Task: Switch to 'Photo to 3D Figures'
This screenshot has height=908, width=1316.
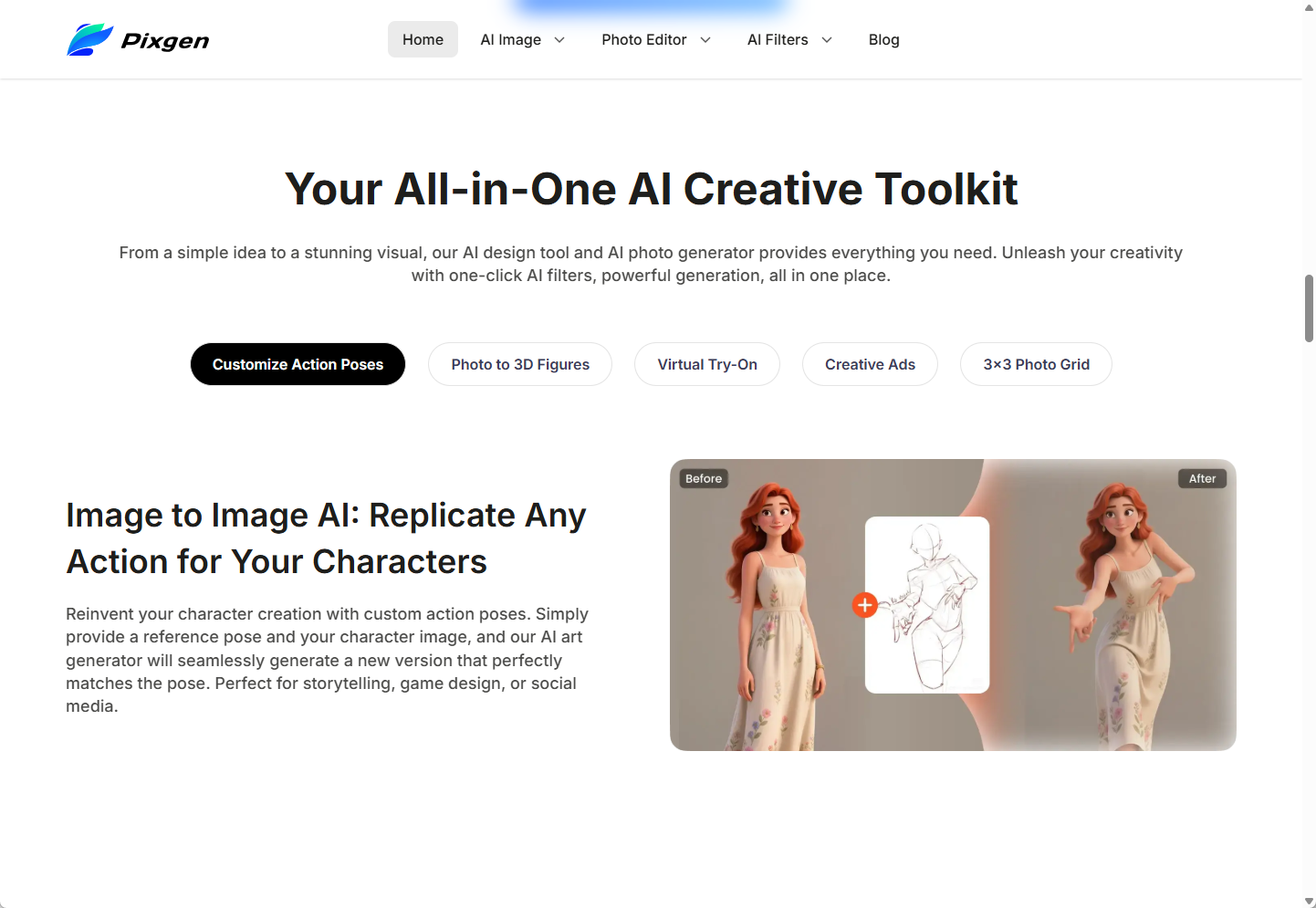Action: point(519,363)
